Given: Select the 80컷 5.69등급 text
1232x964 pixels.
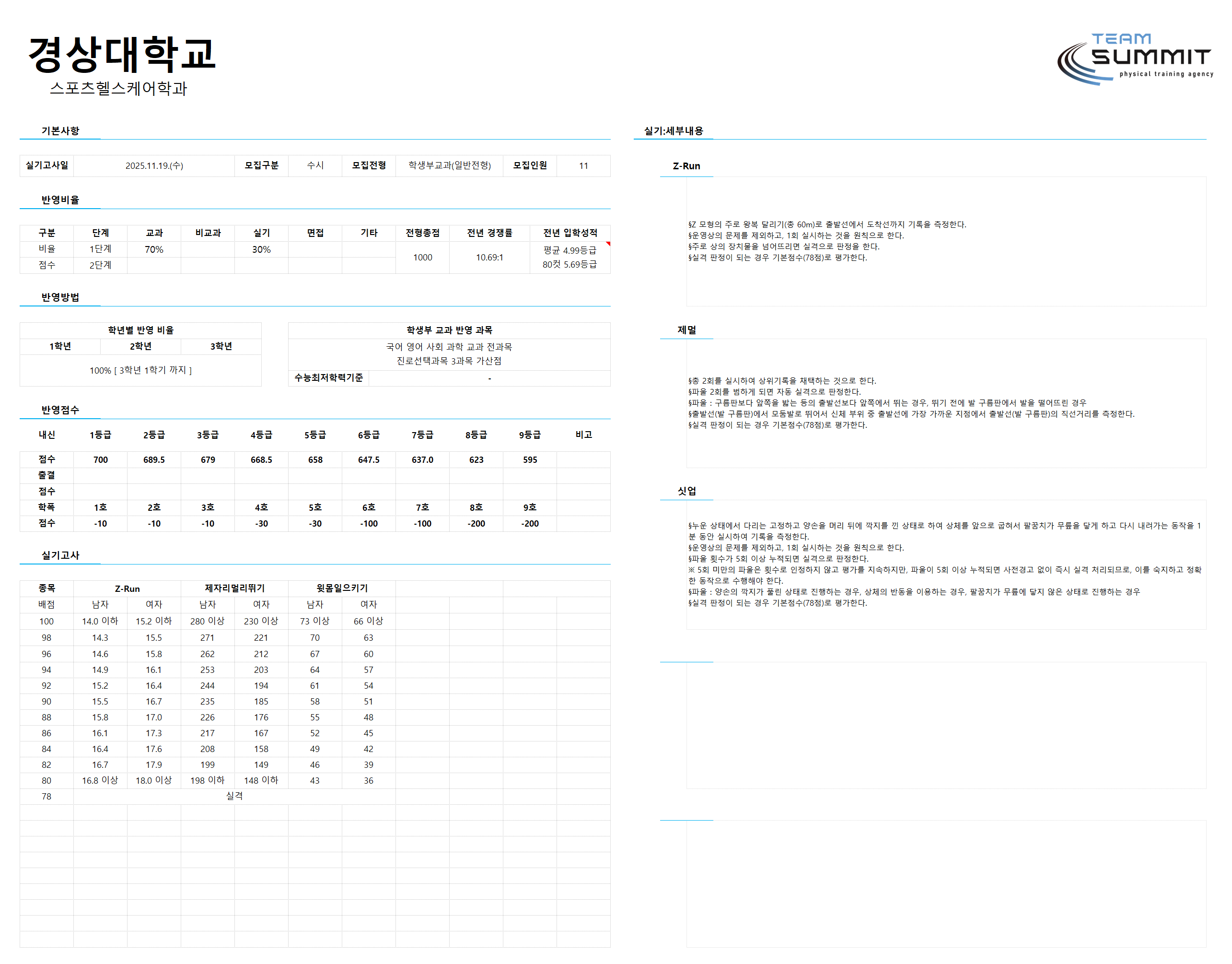Looking at the screenshot, I should tap(570, 264).
